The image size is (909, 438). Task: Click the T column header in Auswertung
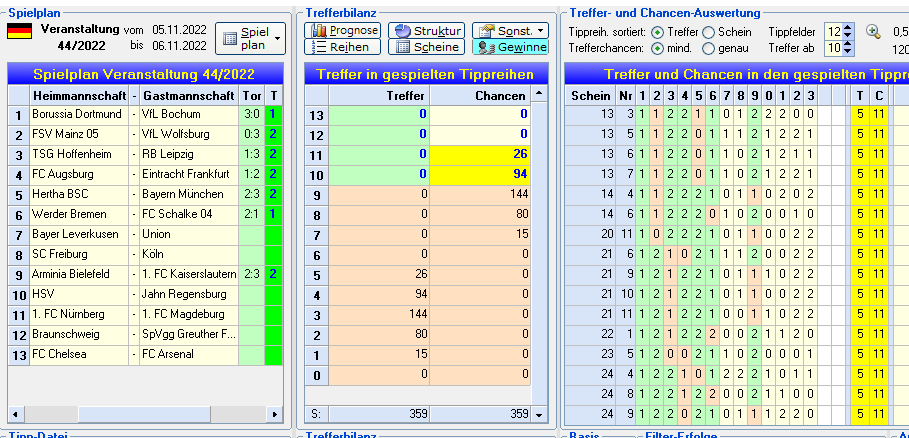click(860, 96)
